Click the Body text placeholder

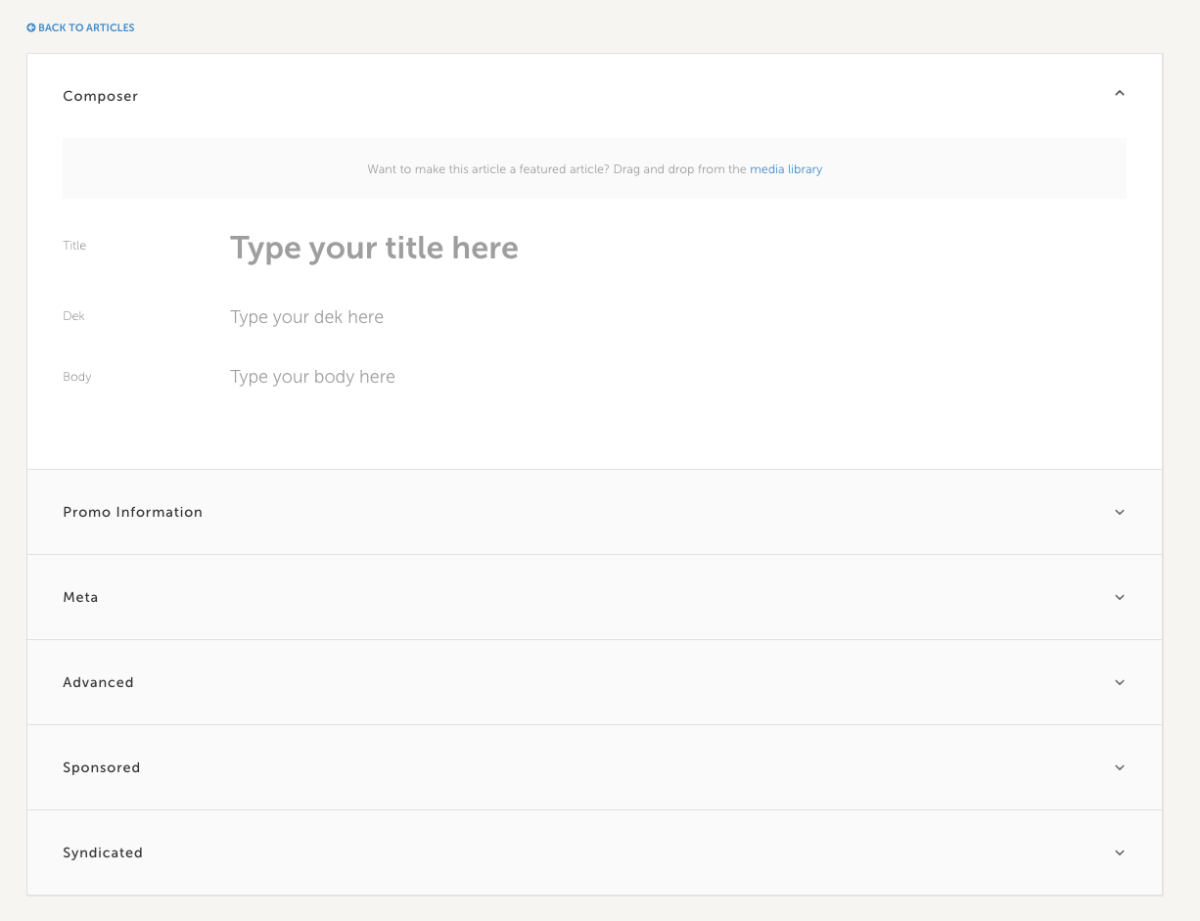(312, 376)
